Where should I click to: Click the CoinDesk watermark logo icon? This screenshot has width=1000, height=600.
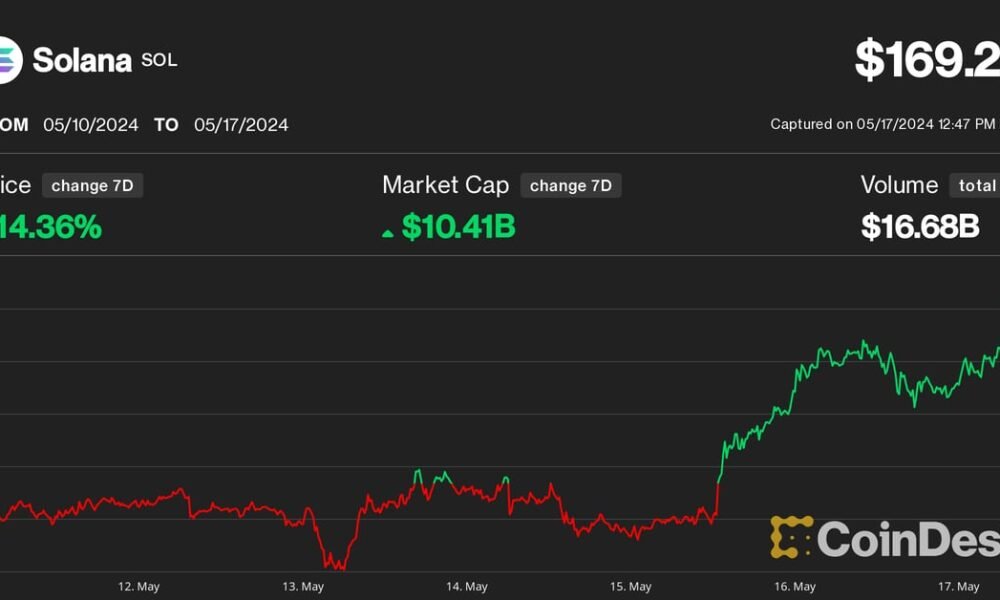click(790, 537)
